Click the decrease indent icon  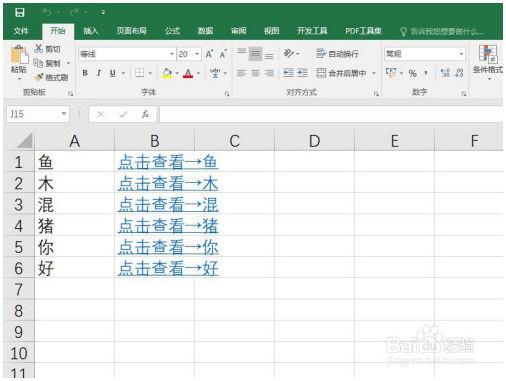[288, 73]
